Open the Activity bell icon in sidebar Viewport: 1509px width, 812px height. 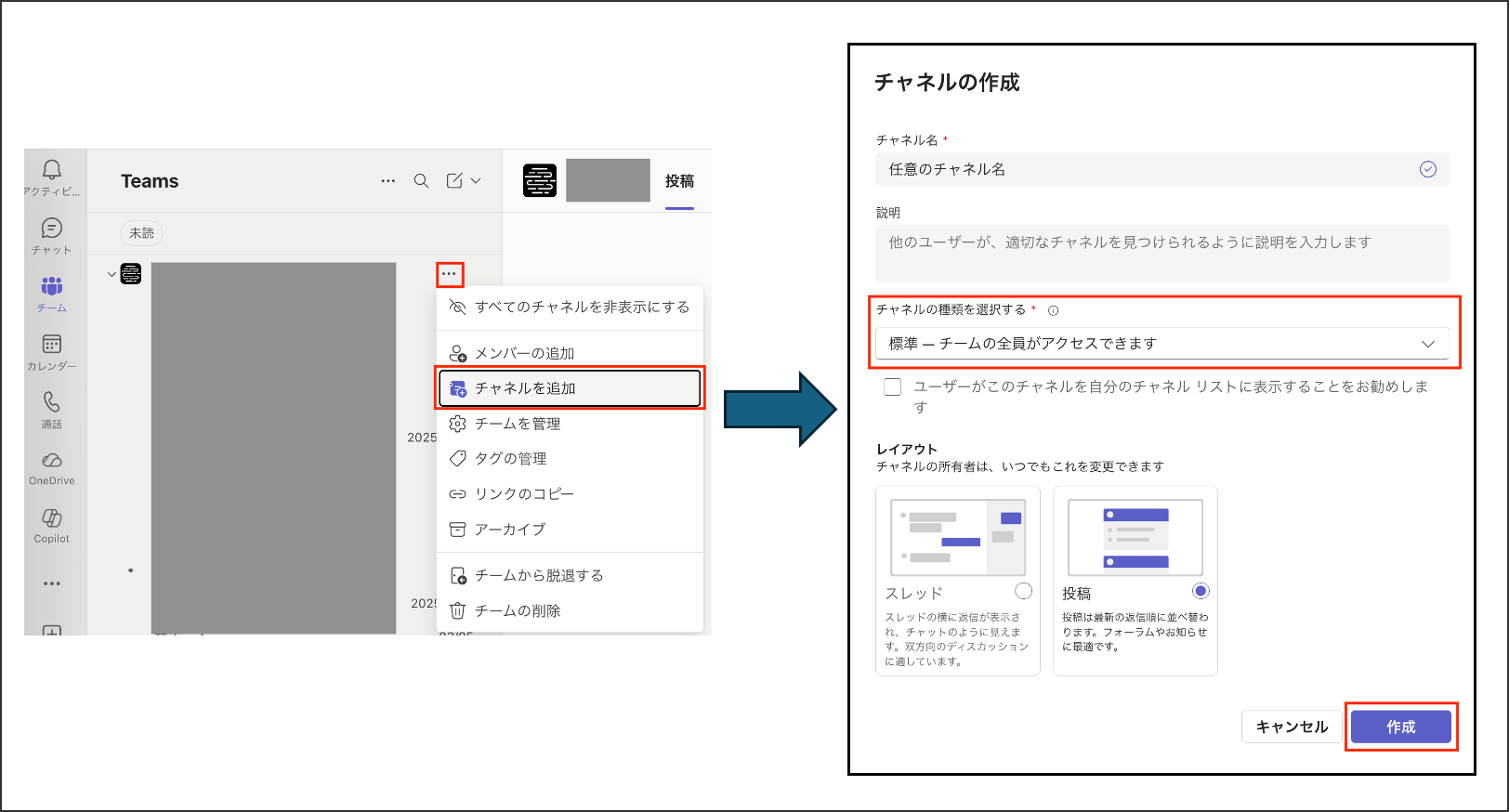click(x=52, y=170)
